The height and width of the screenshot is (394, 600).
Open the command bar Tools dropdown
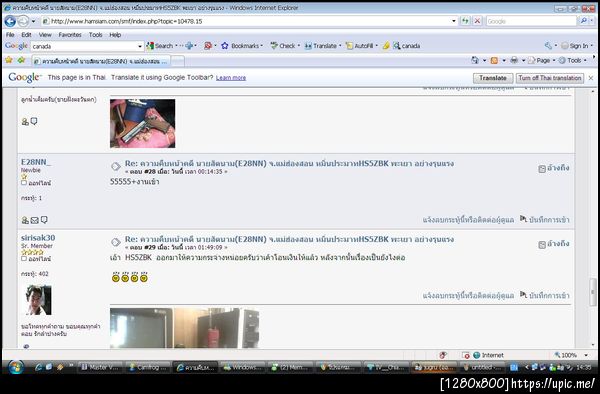coord(573,60)
